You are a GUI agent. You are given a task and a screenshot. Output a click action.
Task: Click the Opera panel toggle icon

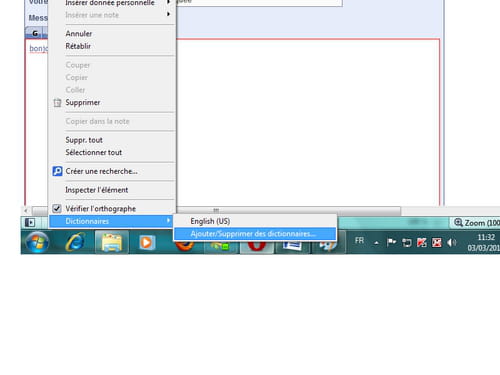30,222
